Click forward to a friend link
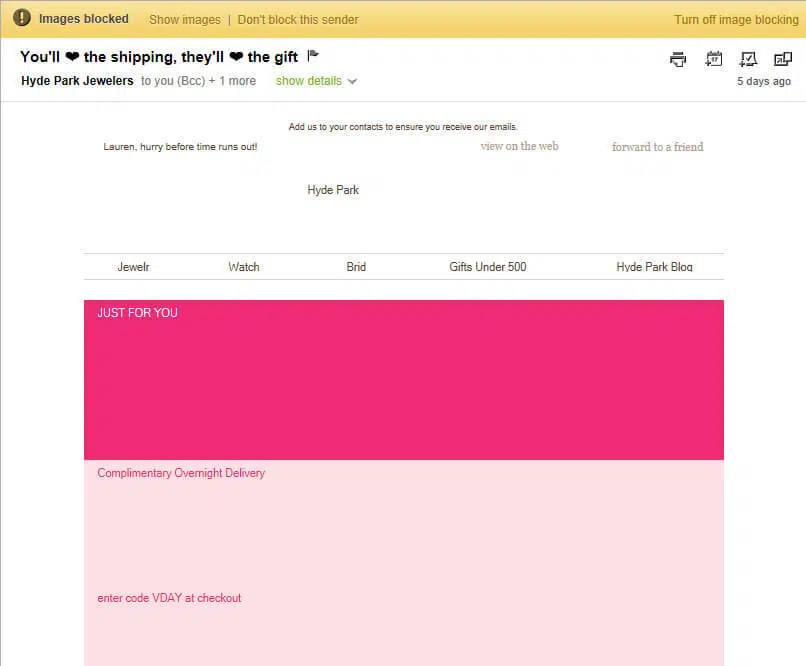 click(x=657, y=147)
